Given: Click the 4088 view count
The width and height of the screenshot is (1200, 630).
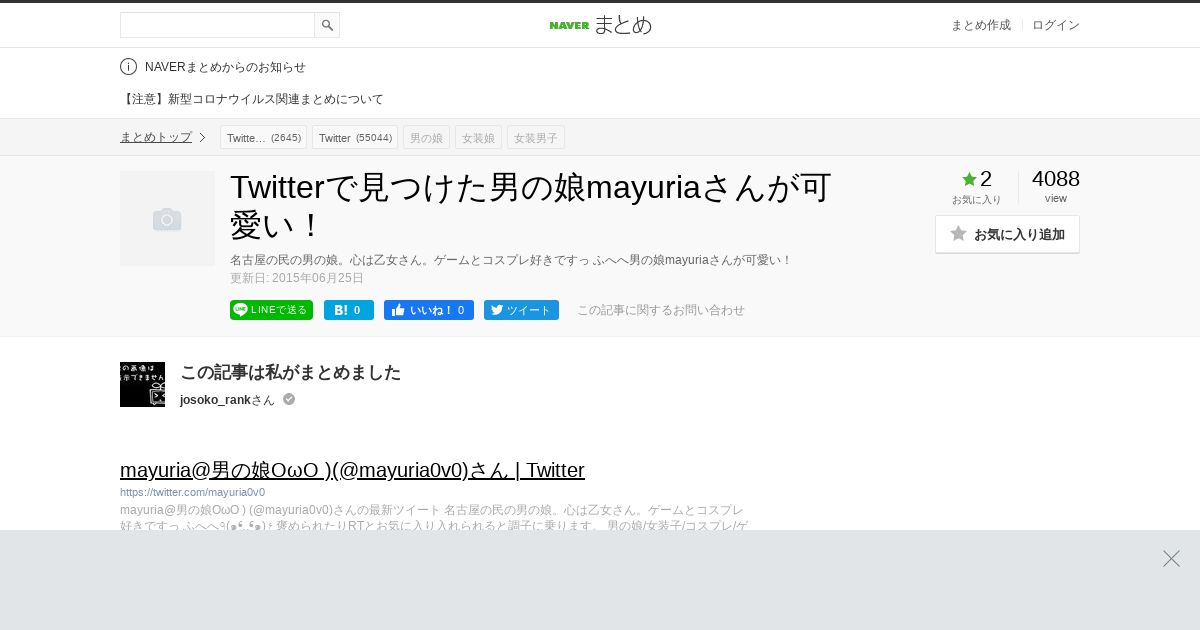Looking at the screenshot, I should [1056, 179].
